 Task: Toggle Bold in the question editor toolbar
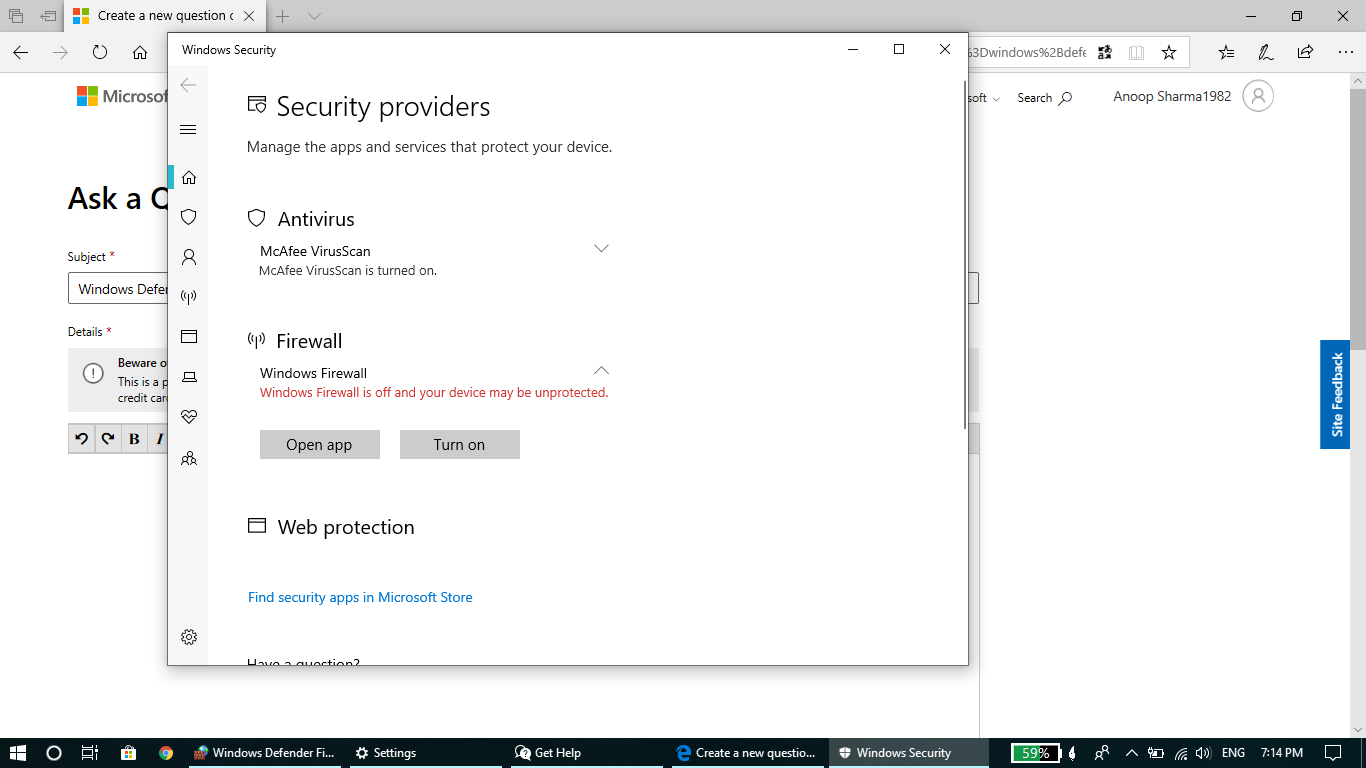[x=134, y=439]
